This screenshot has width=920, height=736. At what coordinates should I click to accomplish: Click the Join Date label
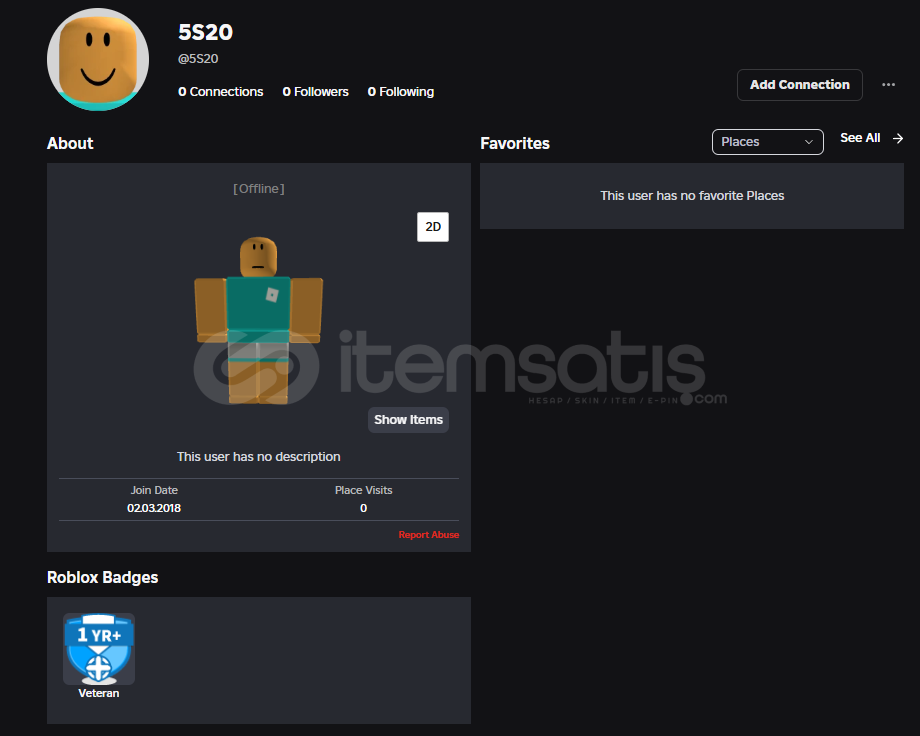pyautogui.click(x=154, y=490)
